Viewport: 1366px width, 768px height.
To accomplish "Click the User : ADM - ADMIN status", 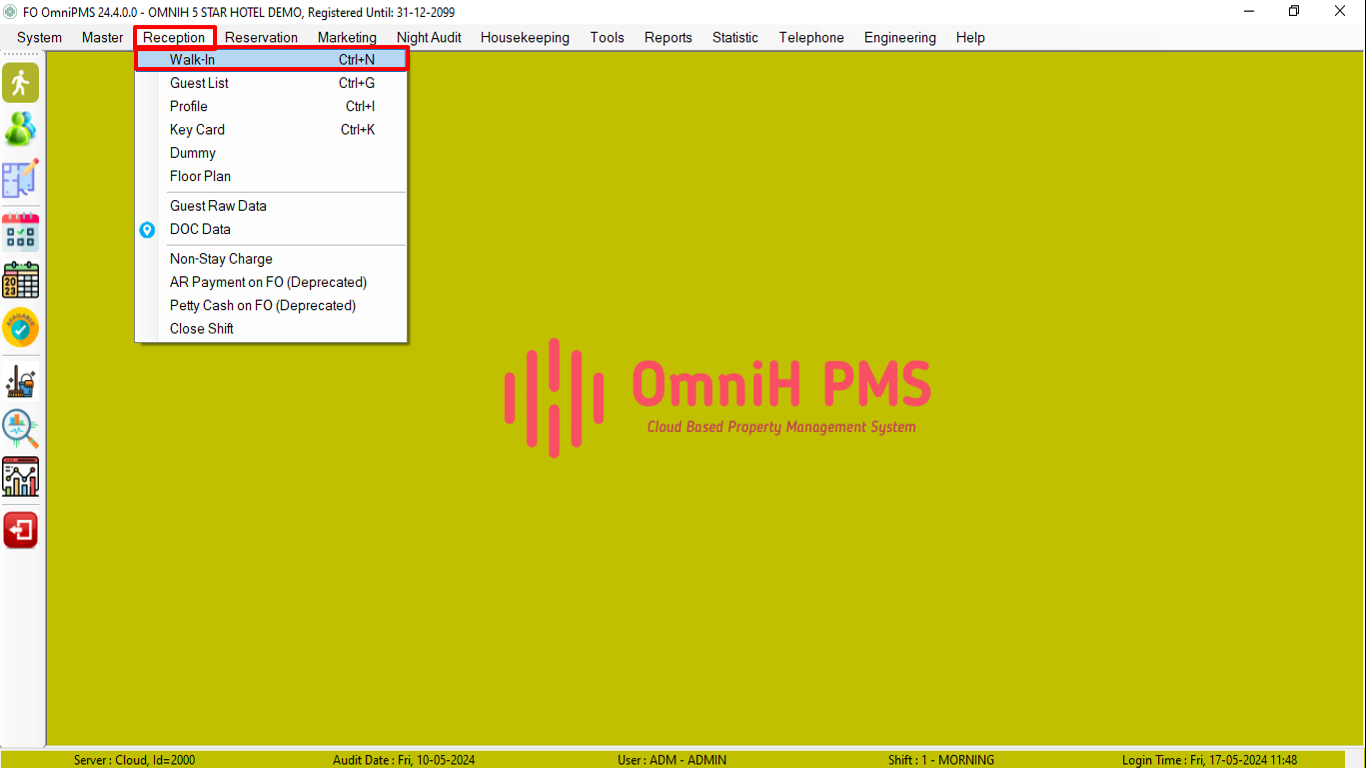I will pyautogui.click(x=672, y=760).
